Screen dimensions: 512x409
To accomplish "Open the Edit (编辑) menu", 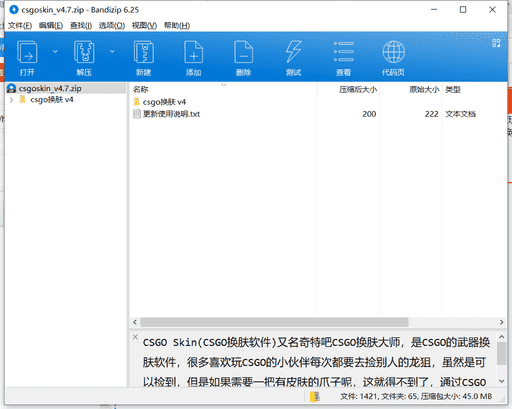I will (x=51, y=26).
